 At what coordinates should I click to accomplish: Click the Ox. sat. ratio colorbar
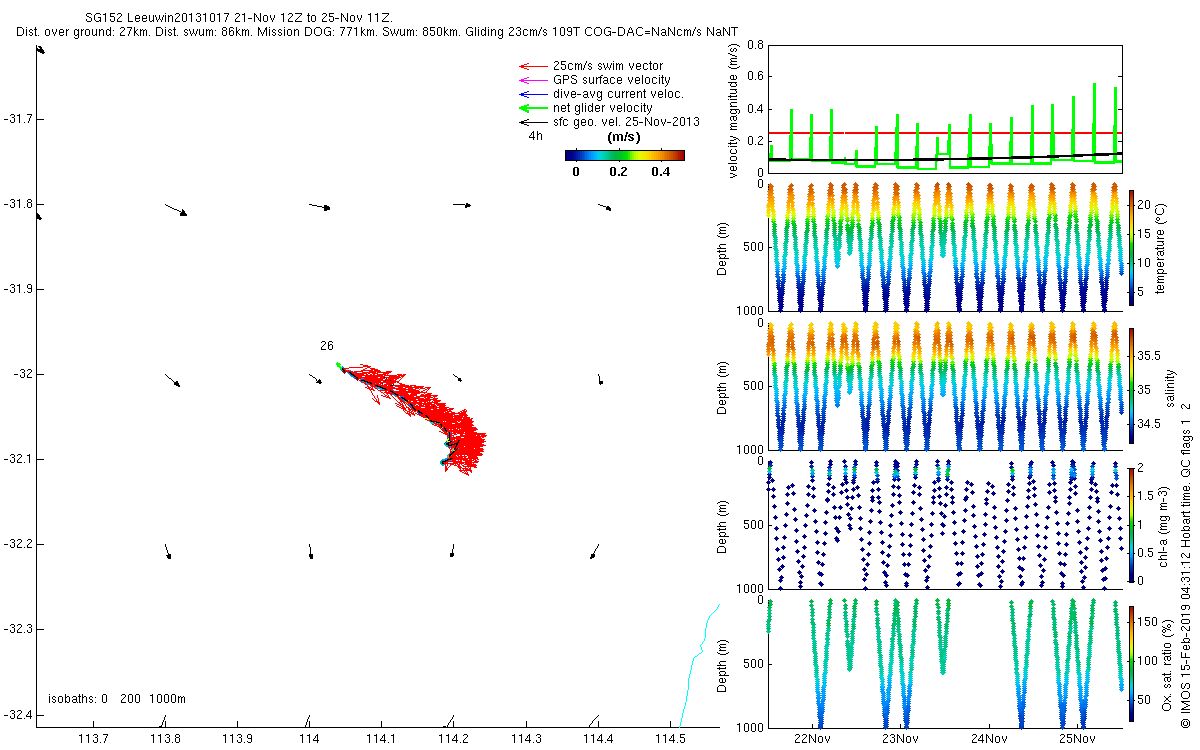1133,663
